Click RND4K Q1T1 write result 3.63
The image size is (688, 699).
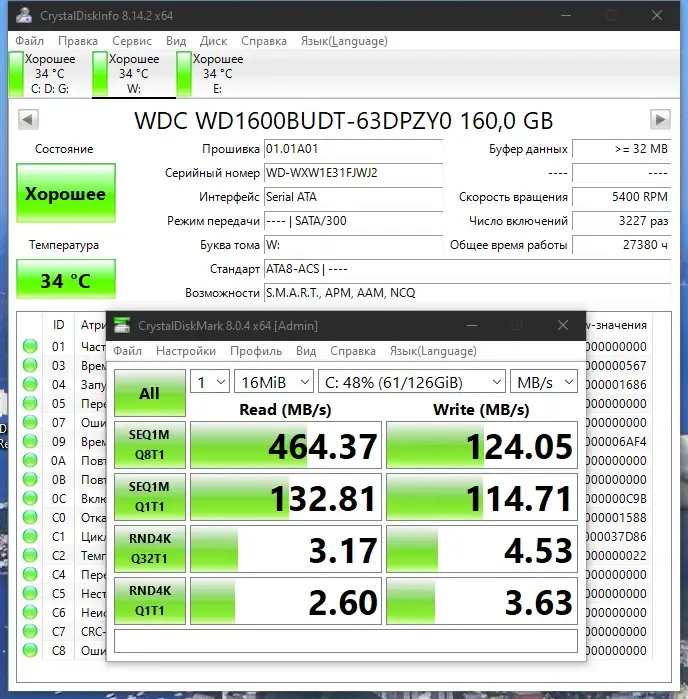click(482, 601)
